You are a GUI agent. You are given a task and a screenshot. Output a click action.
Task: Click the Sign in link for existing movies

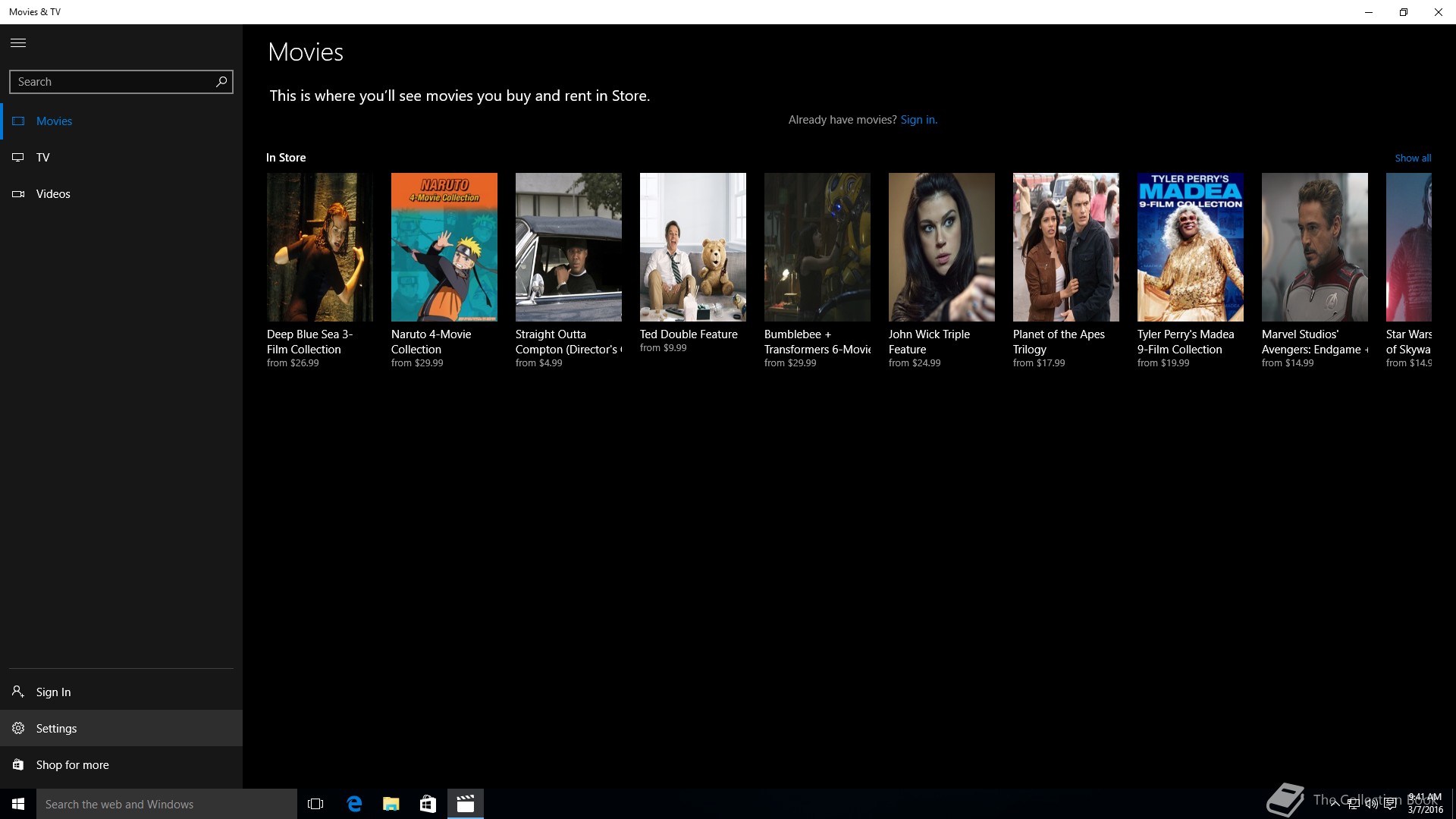pos(918,120)
